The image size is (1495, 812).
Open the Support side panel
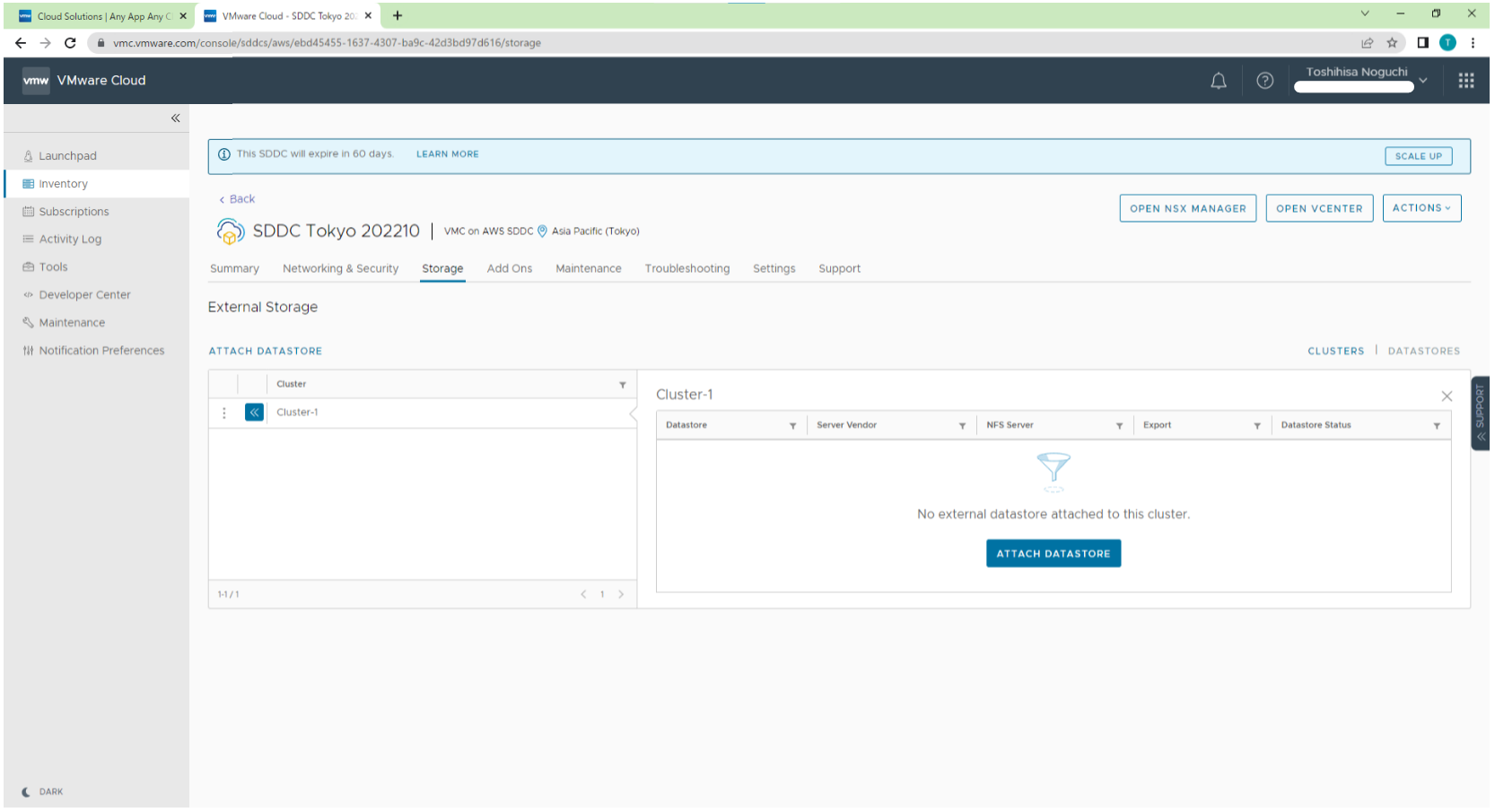coord(1481,413)
